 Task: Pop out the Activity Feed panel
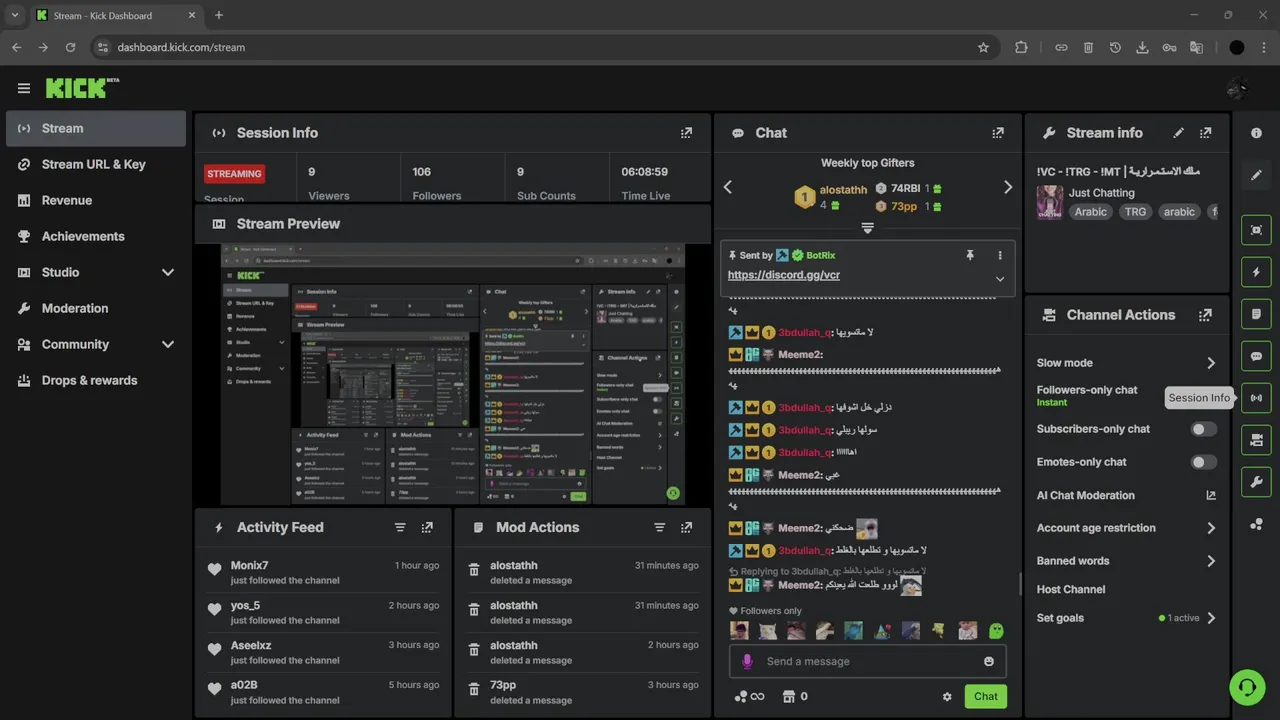[x=427, y=528]
